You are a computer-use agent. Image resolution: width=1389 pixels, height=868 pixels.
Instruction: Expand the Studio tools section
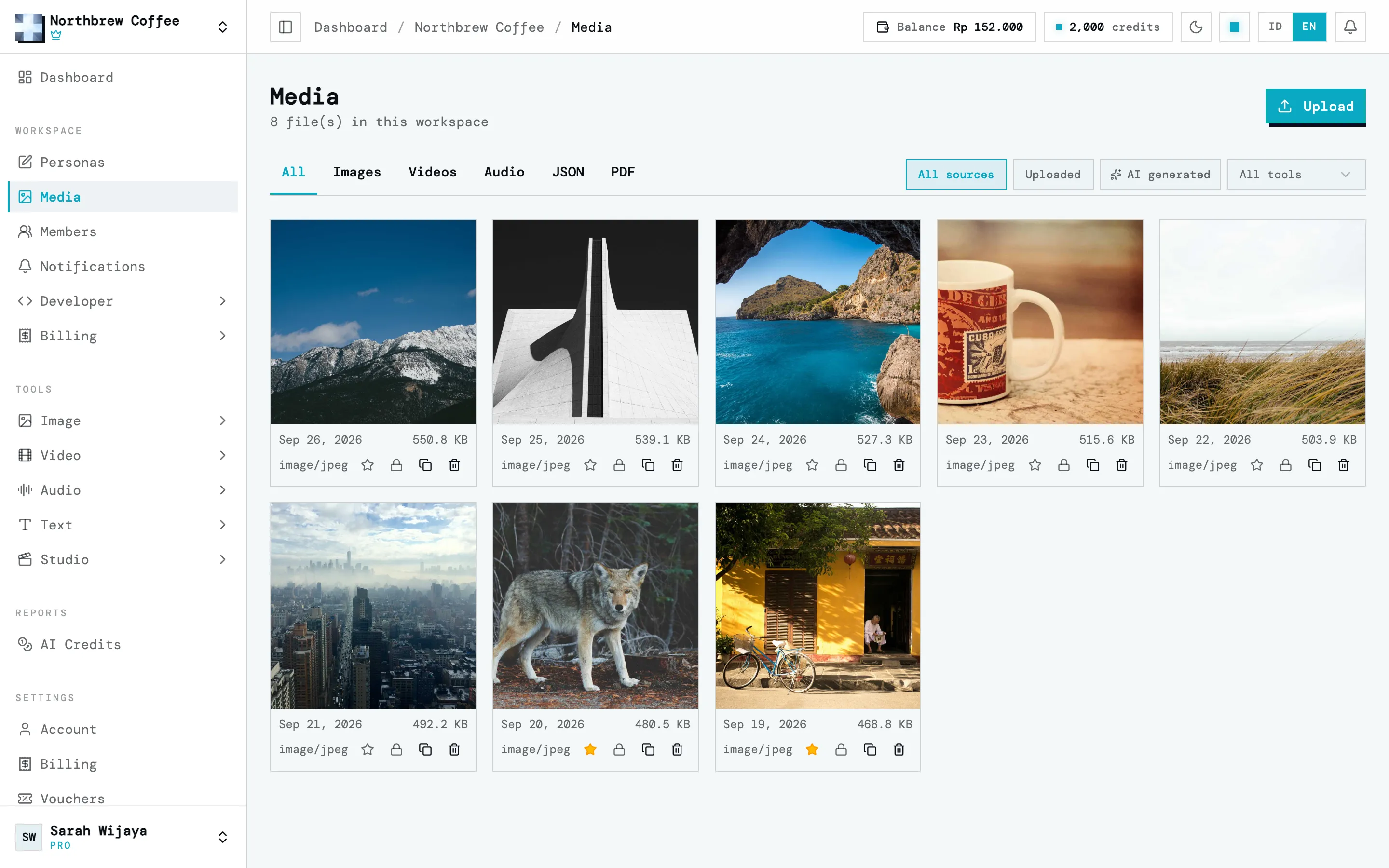click(x=123, y=560)
